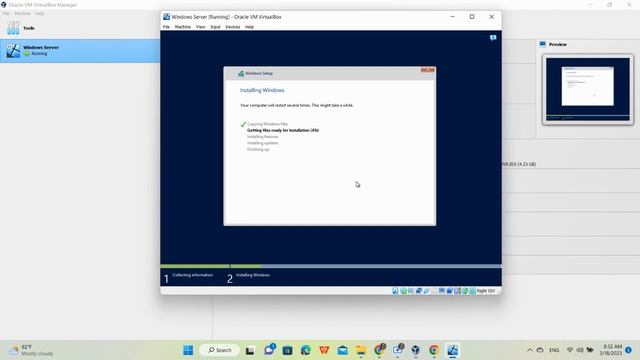Click the keyboard capture status icon

click(x=473, y=291)
